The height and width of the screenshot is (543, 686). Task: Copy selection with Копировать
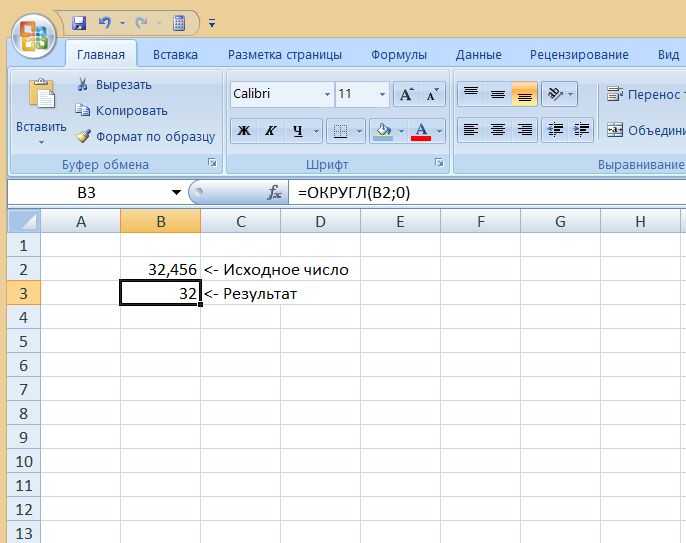click(121, 111)
